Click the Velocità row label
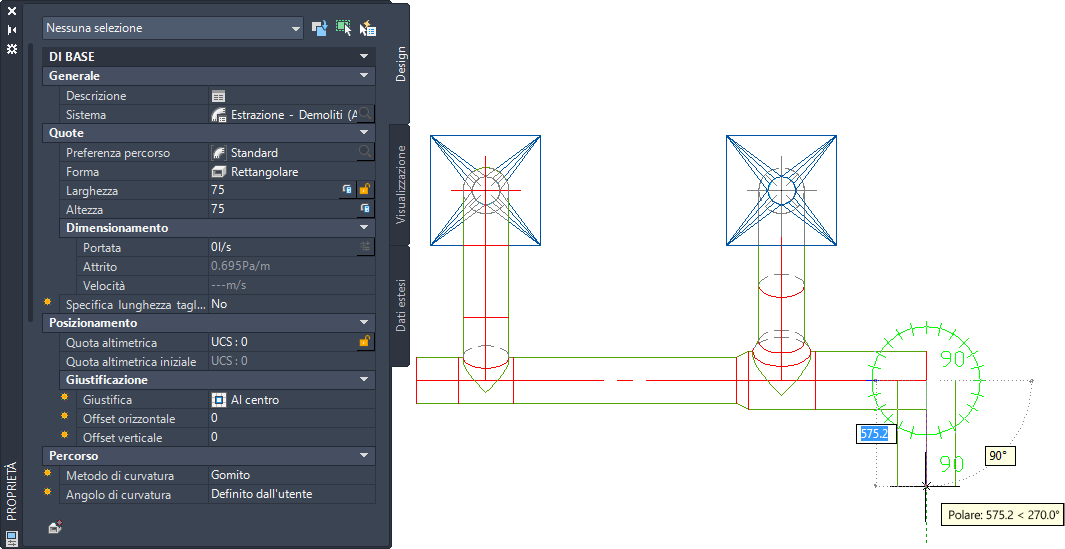 (x=104, y=285)
